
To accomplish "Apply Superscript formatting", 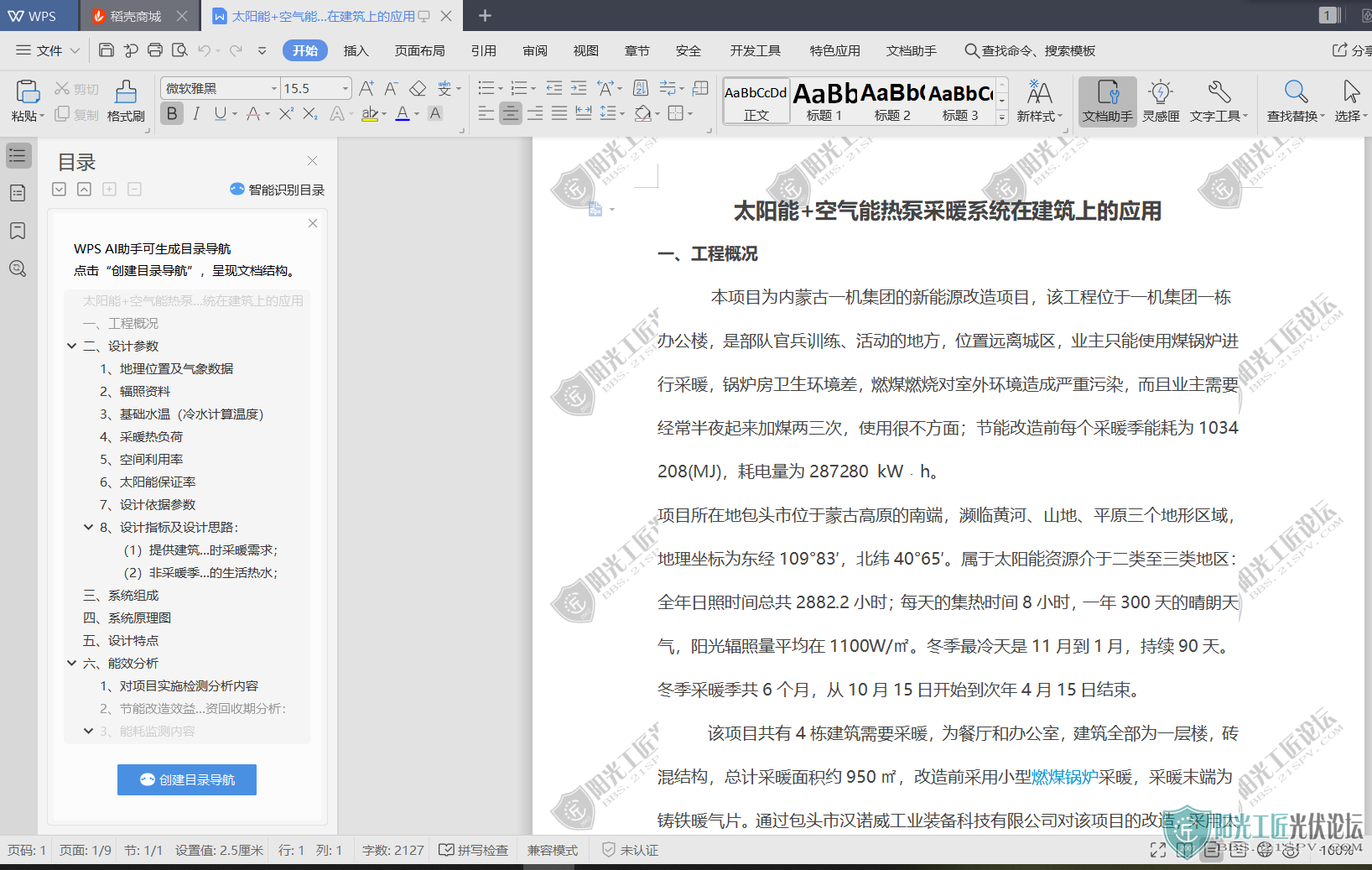I will click(286, 113).
